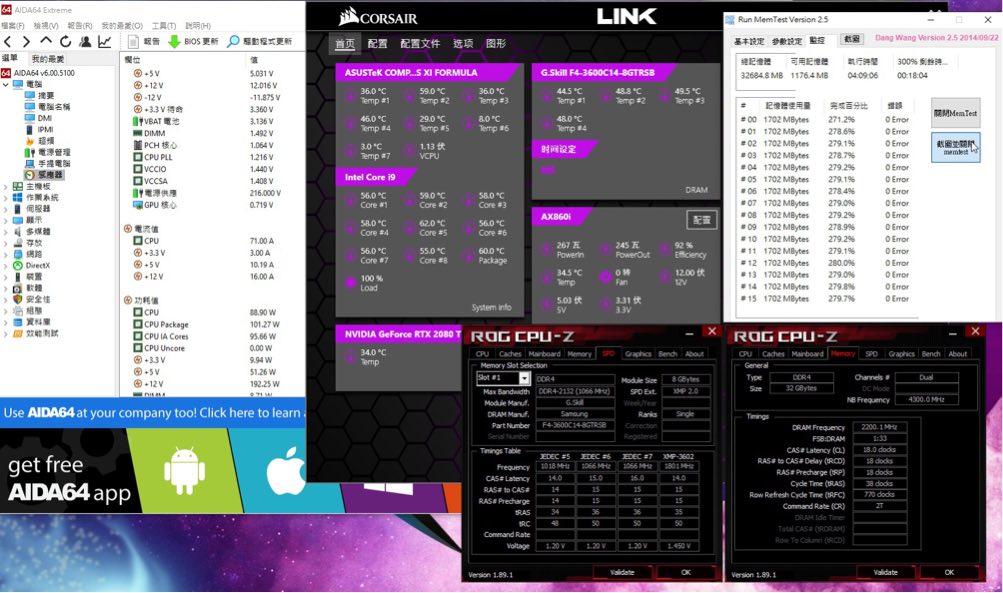This screenshot has height=593, width=1003.
Task: Click the RTX 2080 Ti Temp sensor icon
Action: [350, 357]
